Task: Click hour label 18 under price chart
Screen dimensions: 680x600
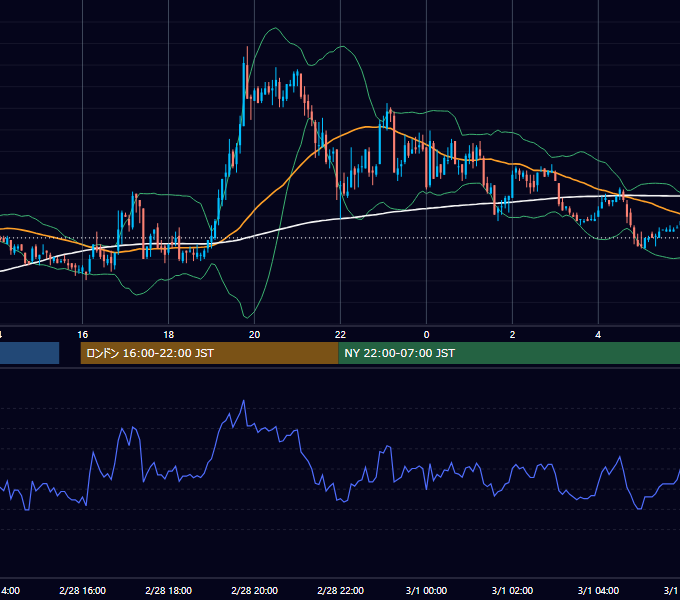Action: tap(168, 335)
